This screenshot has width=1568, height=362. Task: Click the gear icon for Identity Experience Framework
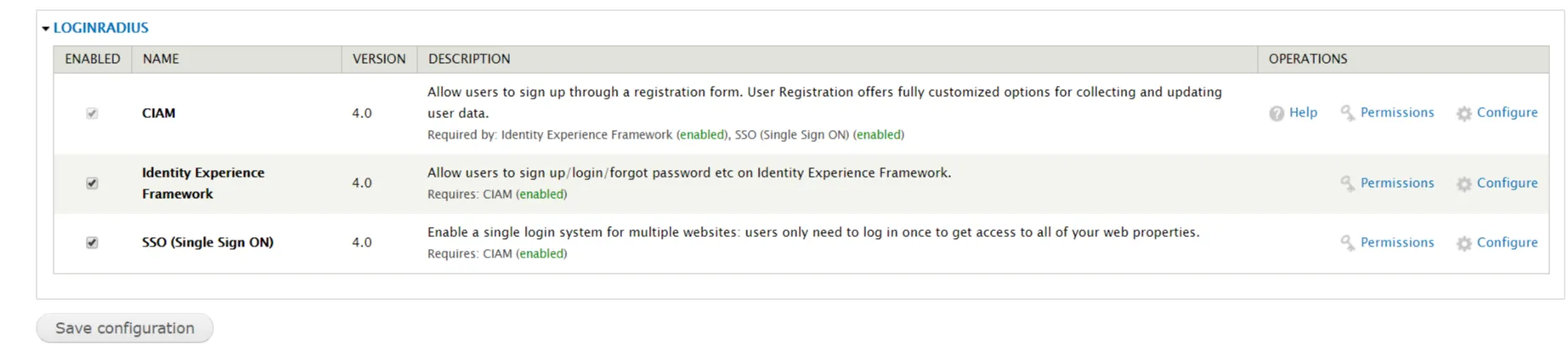1463,184
